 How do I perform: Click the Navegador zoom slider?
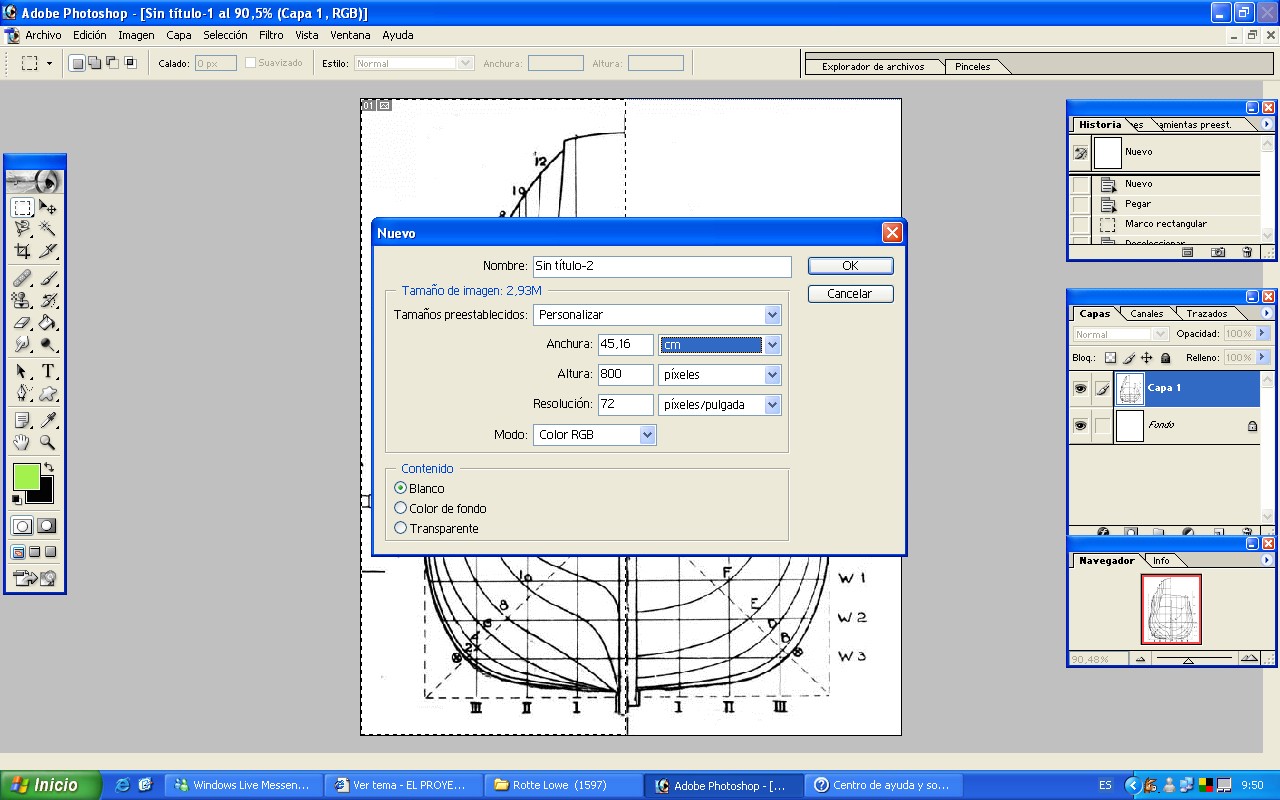[1188, 659]
